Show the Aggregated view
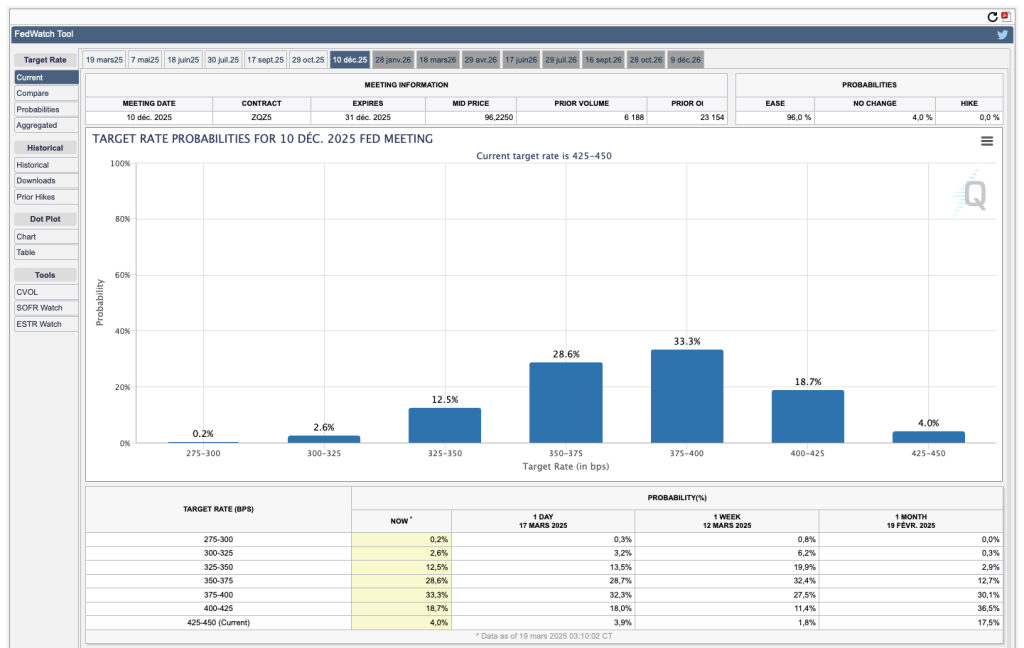The height and width of the screenshot is (648, 1024). (46, 125)
